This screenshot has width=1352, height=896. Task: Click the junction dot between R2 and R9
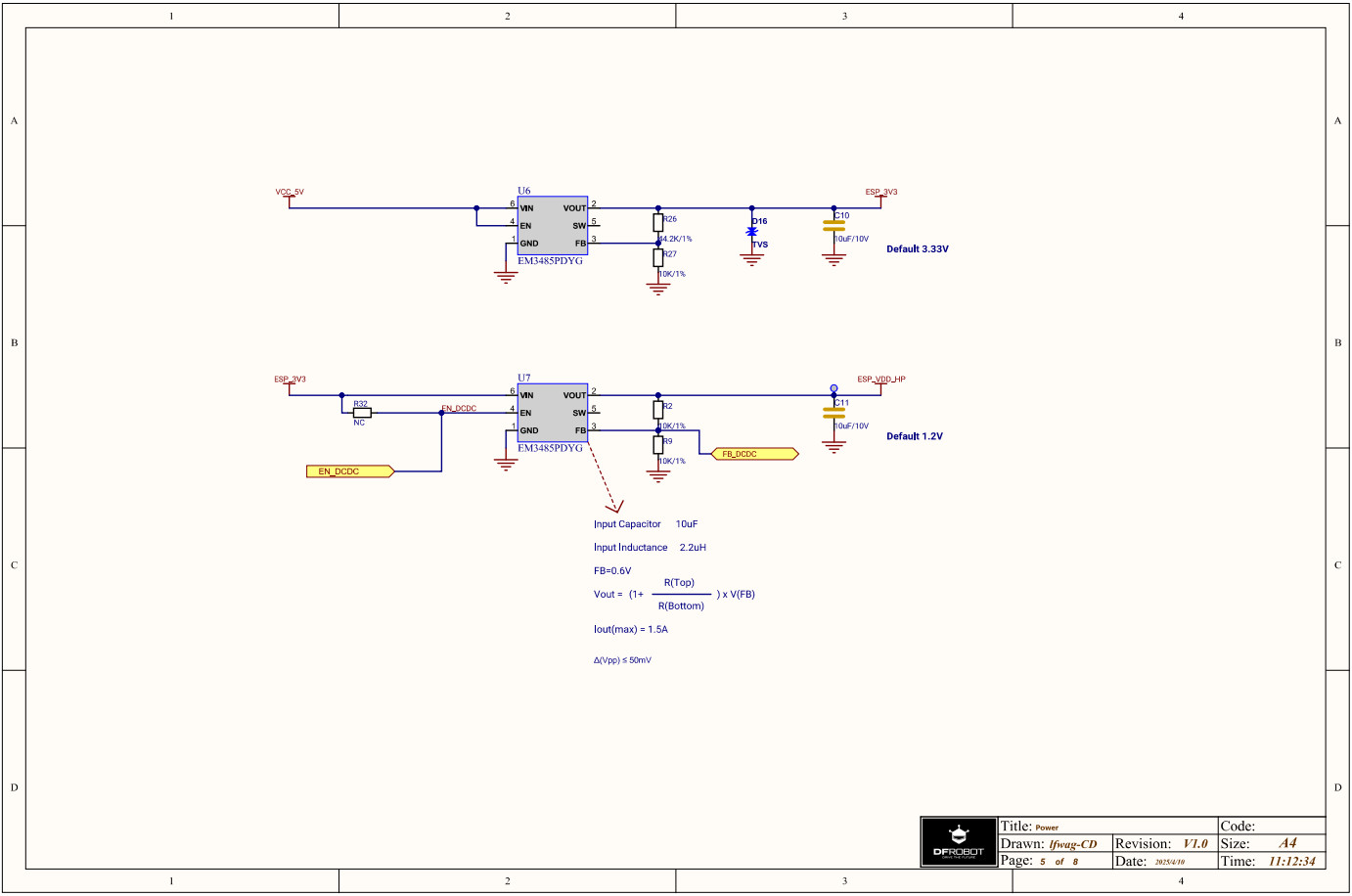pos(658,430)
